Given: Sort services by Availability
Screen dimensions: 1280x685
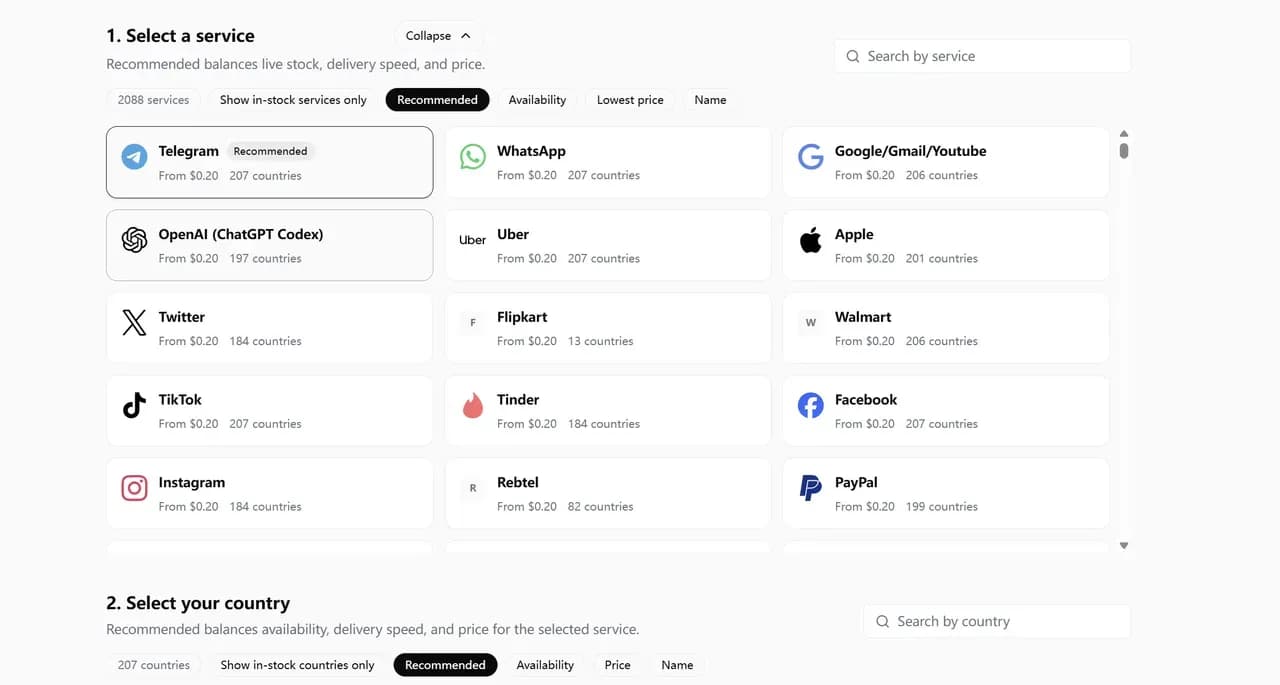Looking at the screenshot, I should pos(537,100).
